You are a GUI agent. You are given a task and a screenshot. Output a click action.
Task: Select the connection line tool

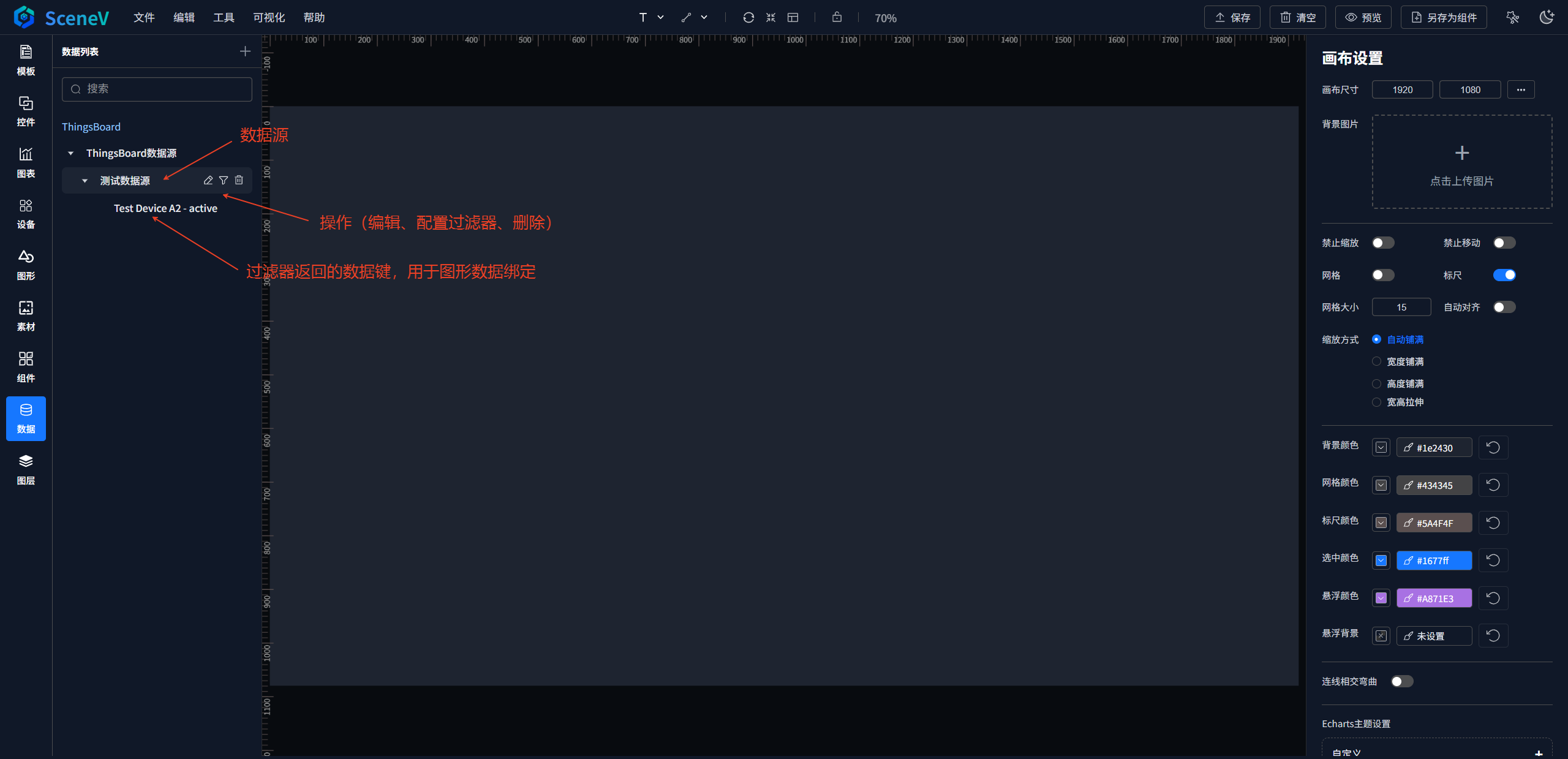[686, 17]
